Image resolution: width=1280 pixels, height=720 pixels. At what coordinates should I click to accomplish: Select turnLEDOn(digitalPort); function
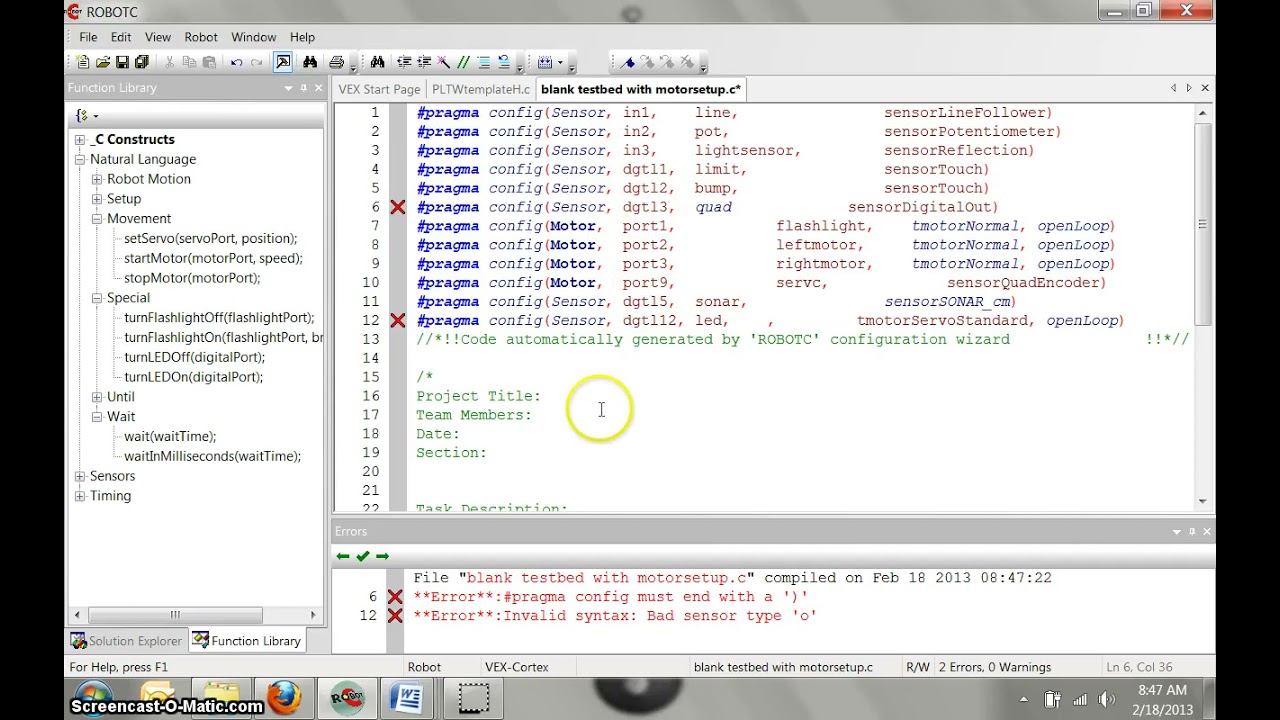tap(193, 377)
